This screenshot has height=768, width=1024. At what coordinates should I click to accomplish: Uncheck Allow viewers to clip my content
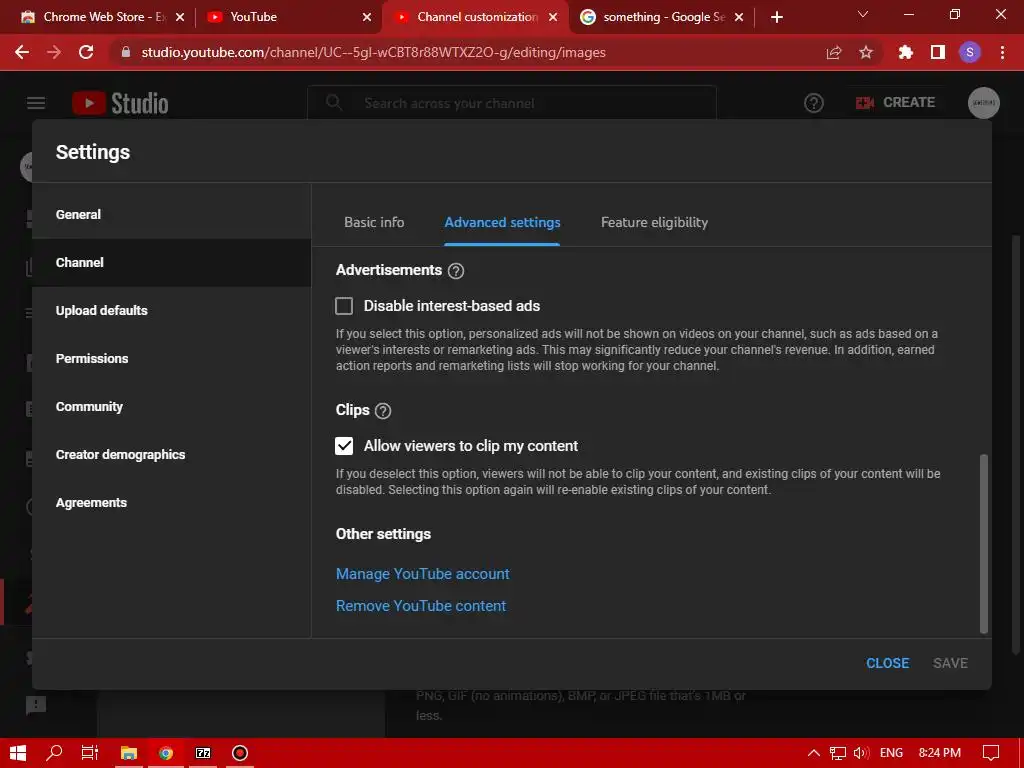click(344, 446)
